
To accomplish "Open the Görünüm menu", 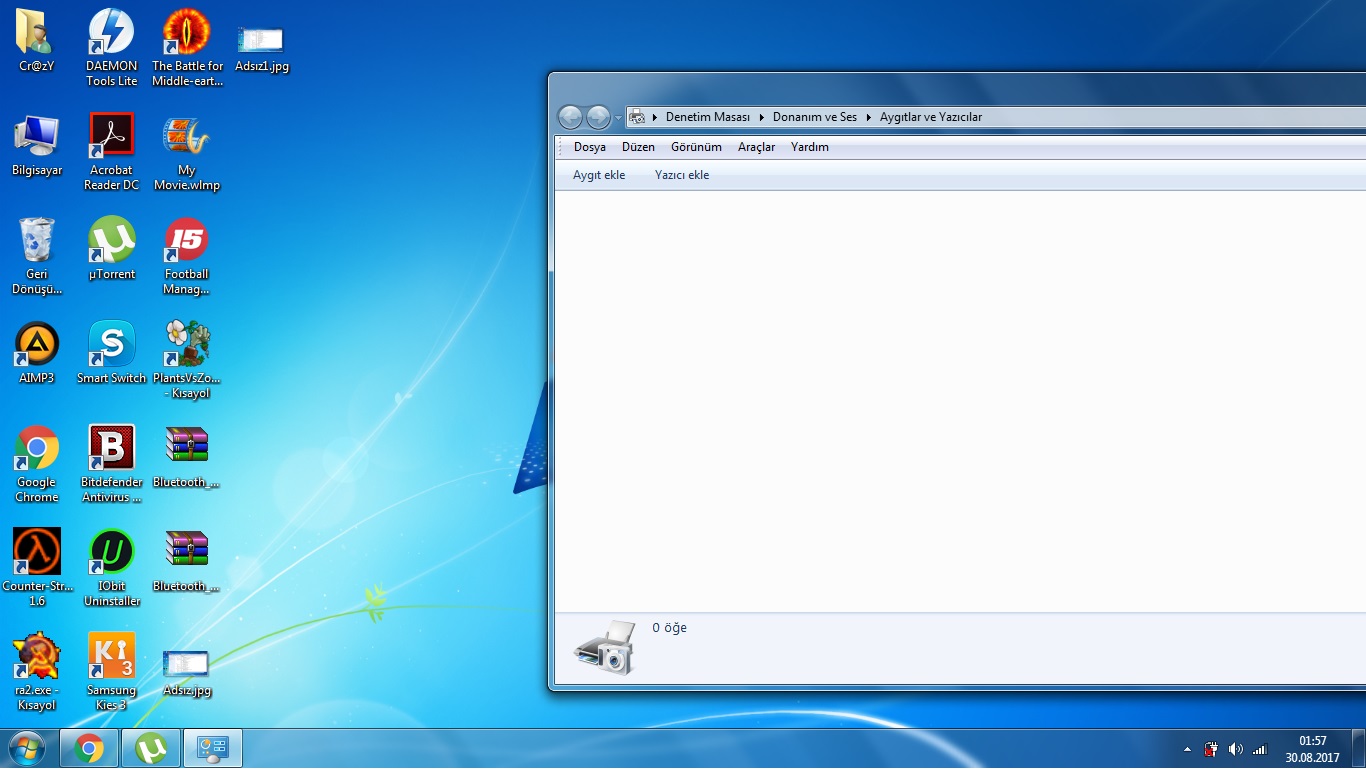I will point(696,147).
